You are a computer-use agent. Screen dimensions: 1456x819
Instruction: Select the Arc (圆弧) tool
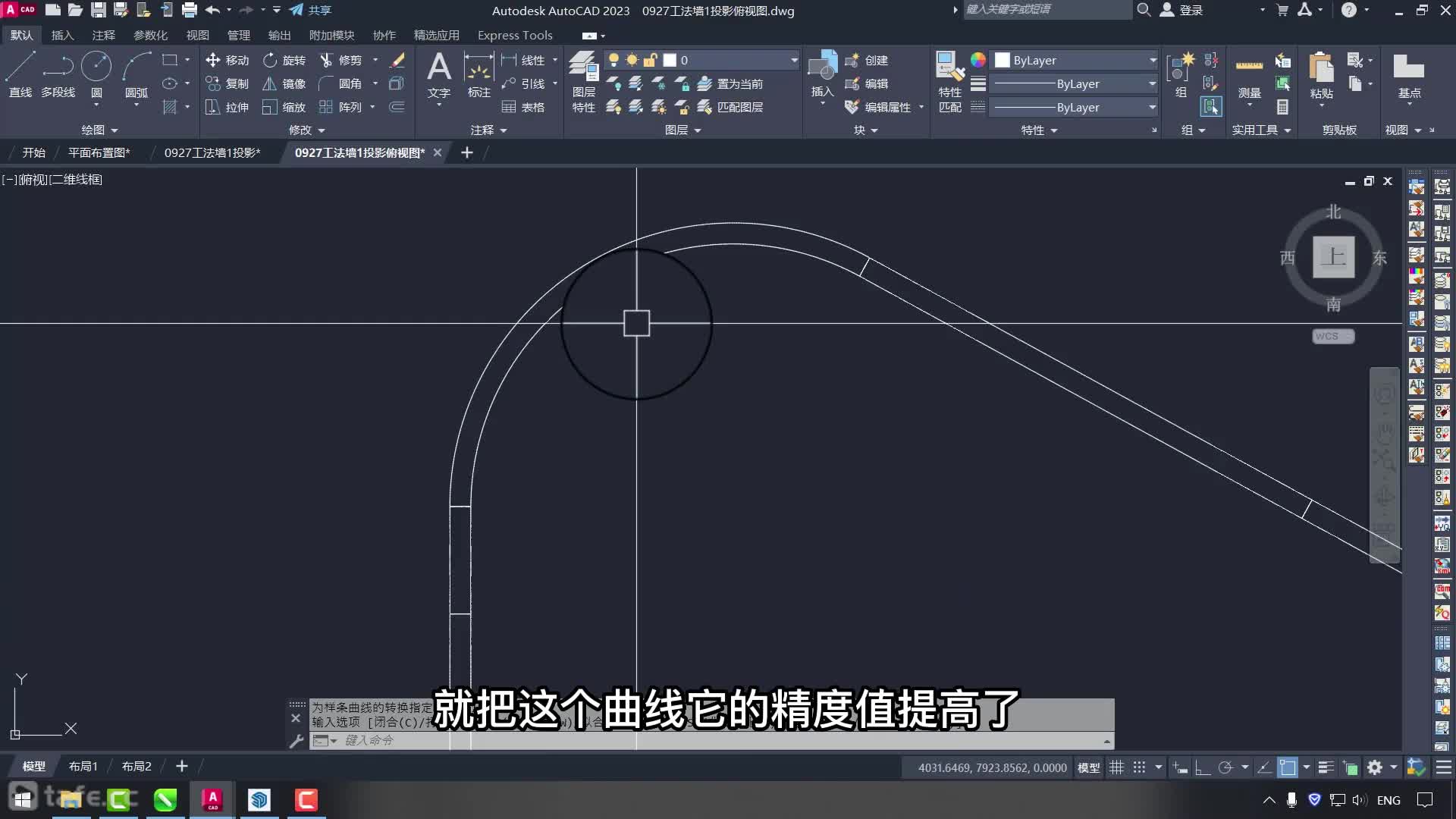pos(136,75)
